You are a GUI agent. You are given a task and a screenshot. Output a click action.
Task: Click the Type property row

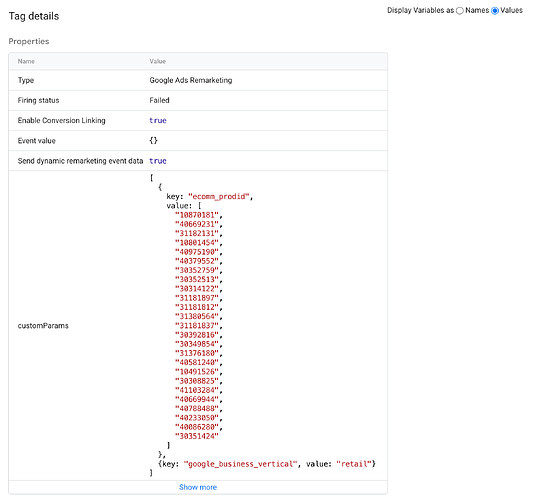pos(198,80)
